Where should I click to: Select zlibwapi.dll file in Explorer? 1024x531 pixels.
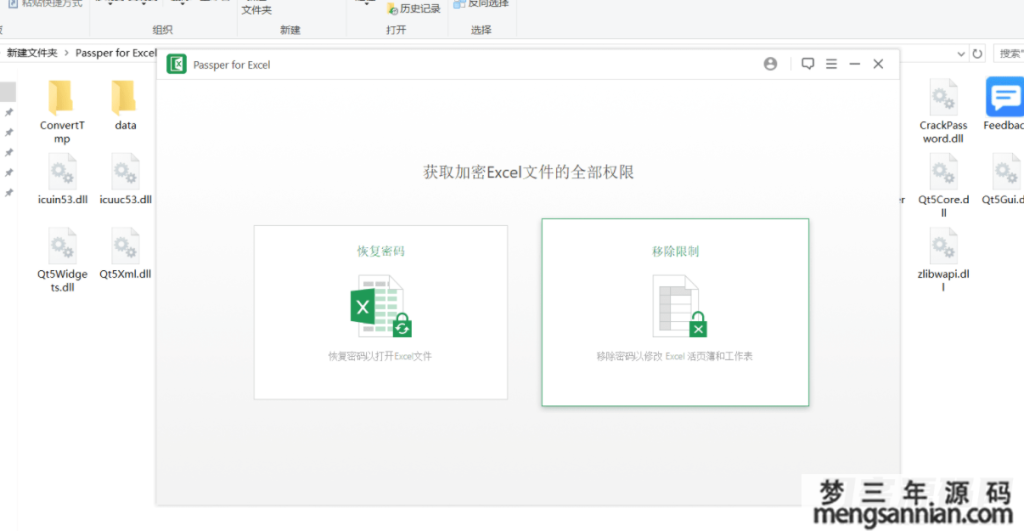[x=943, y=260]
